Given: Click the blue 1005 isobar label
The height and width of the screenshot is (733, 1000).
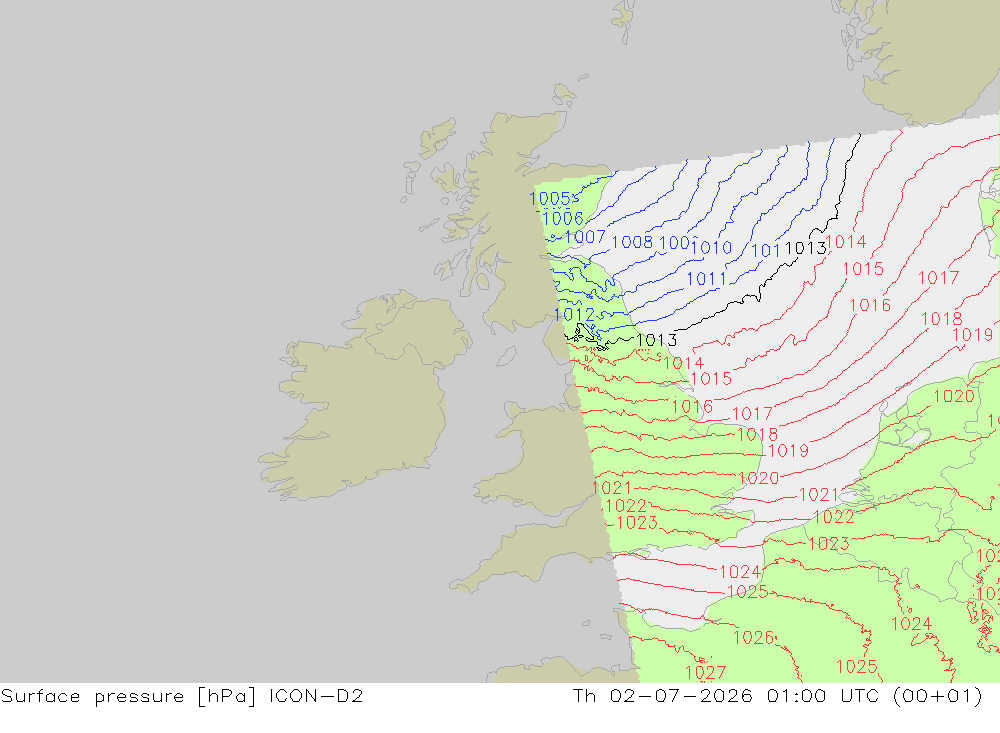Looking at the screenshot, I should [550, 199].
